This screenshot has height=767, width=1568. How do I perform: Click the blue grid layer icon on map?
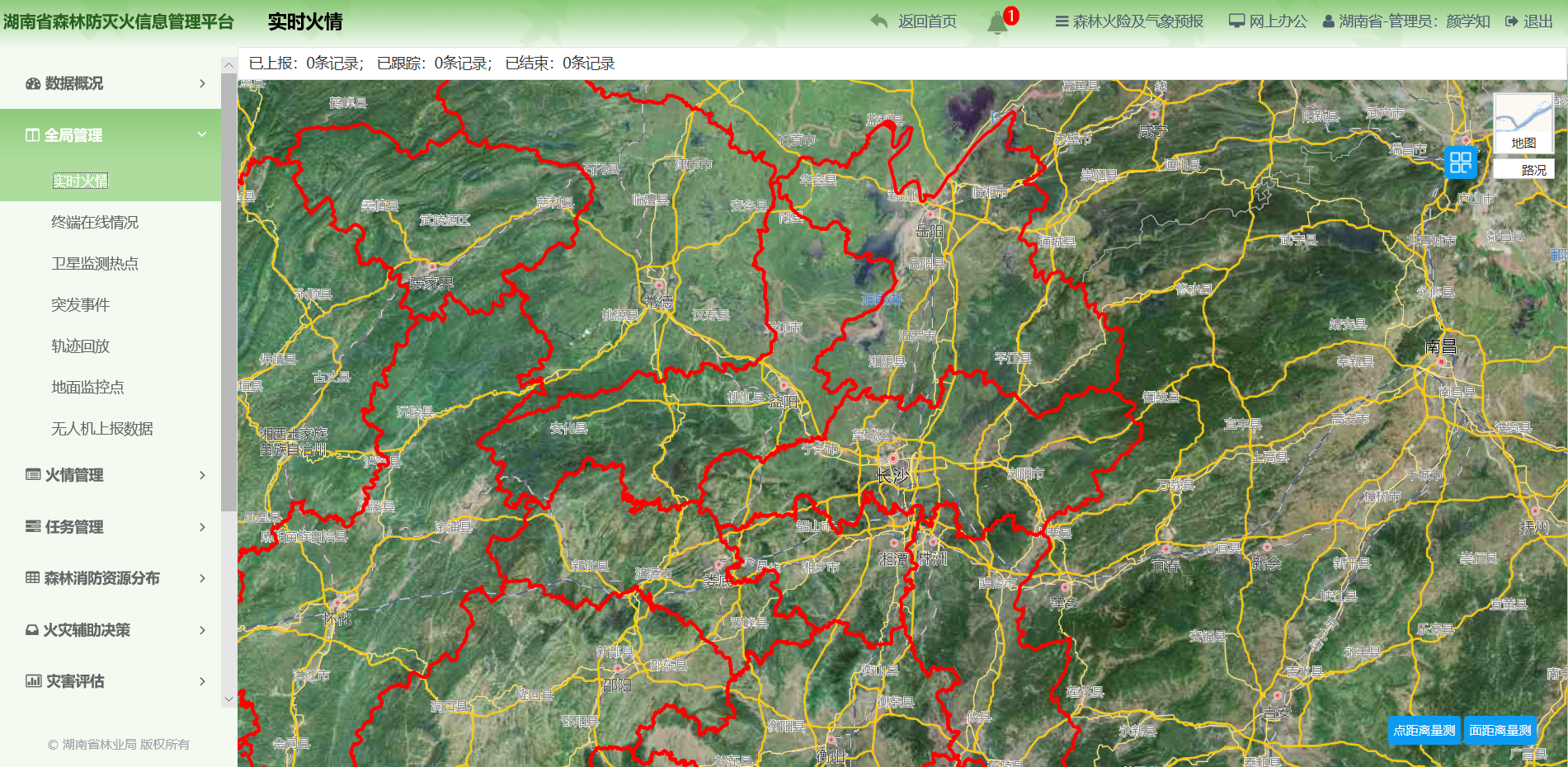click(x=1460, y=162)
